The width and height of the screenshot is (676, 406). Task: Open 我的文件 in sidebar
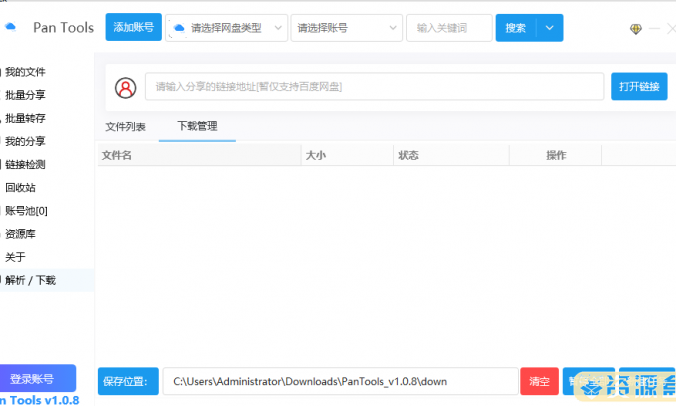[25, 72]
